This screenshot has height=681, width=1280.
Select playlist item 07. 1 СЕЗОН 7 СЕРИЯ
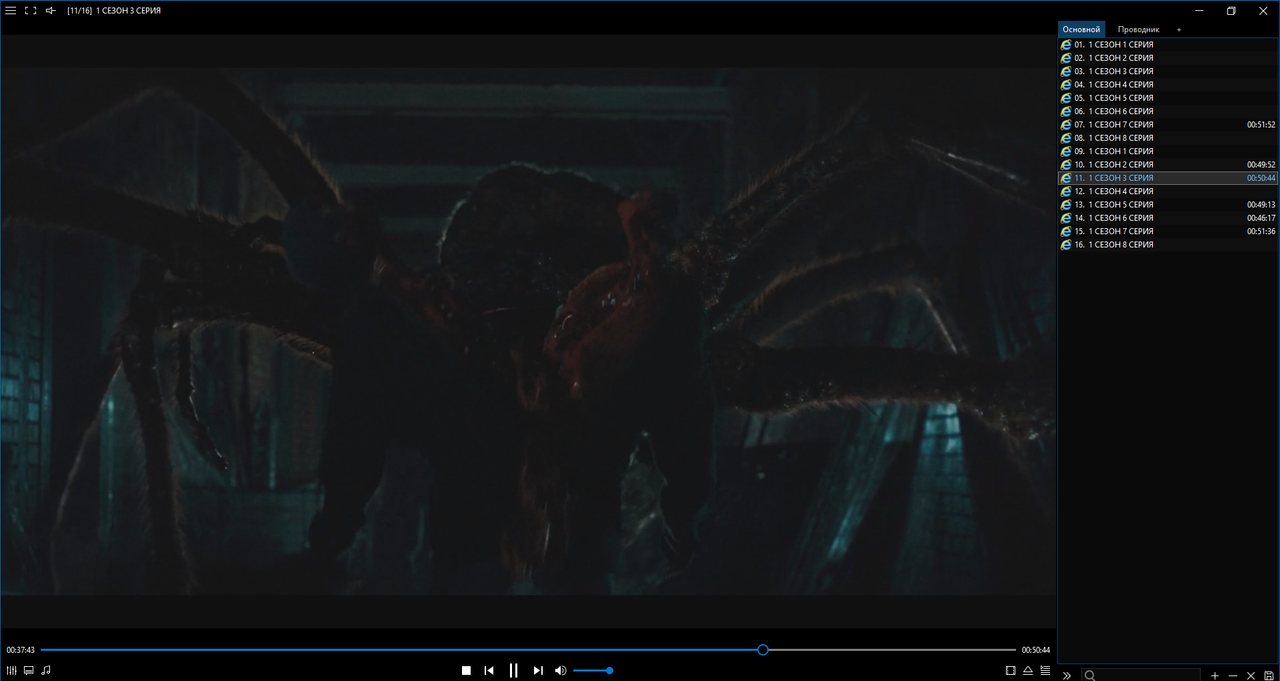(x=1168, y=125)
